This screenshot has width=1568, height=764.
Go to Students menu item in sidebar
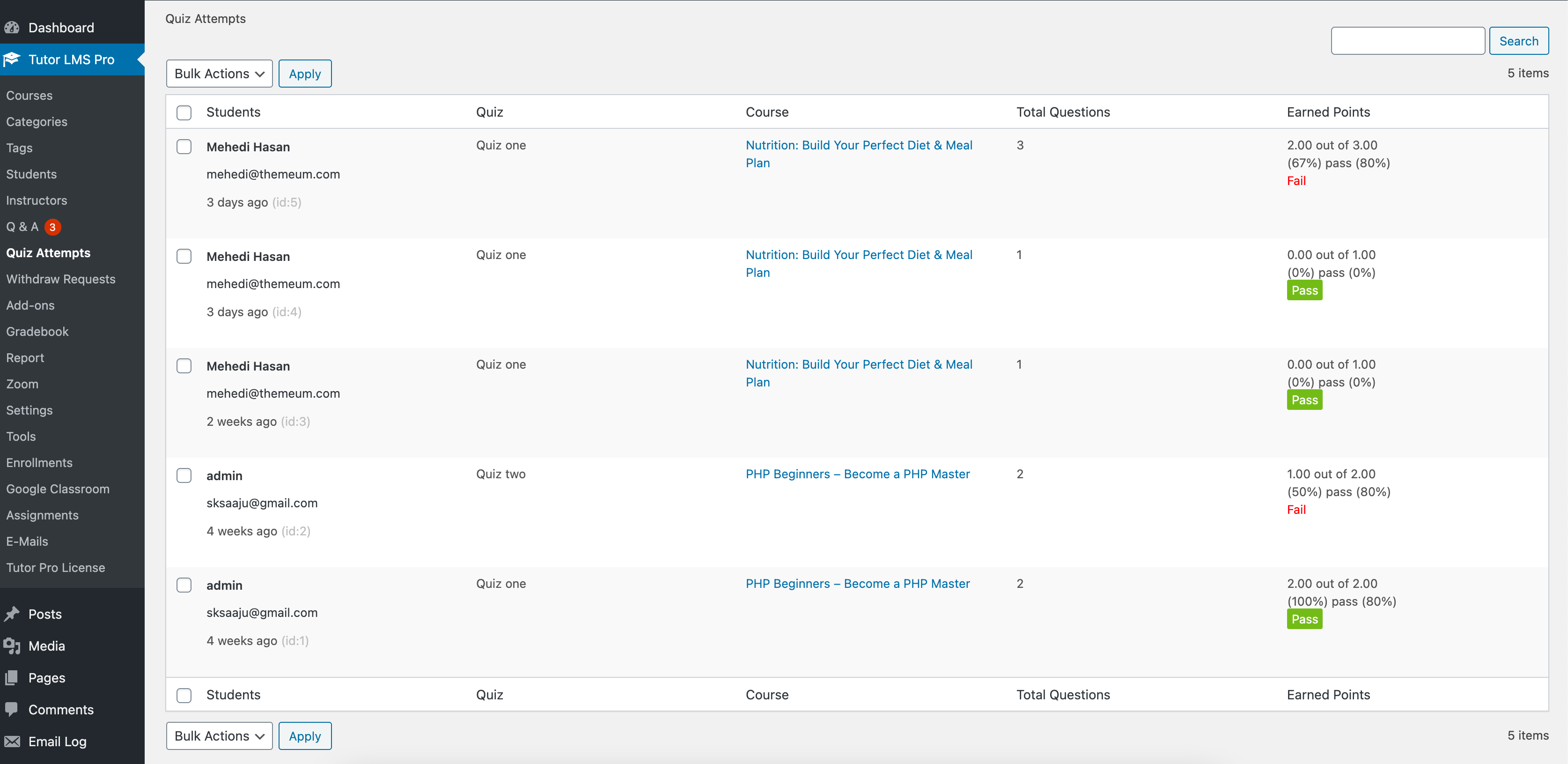(x=31, y=174)
